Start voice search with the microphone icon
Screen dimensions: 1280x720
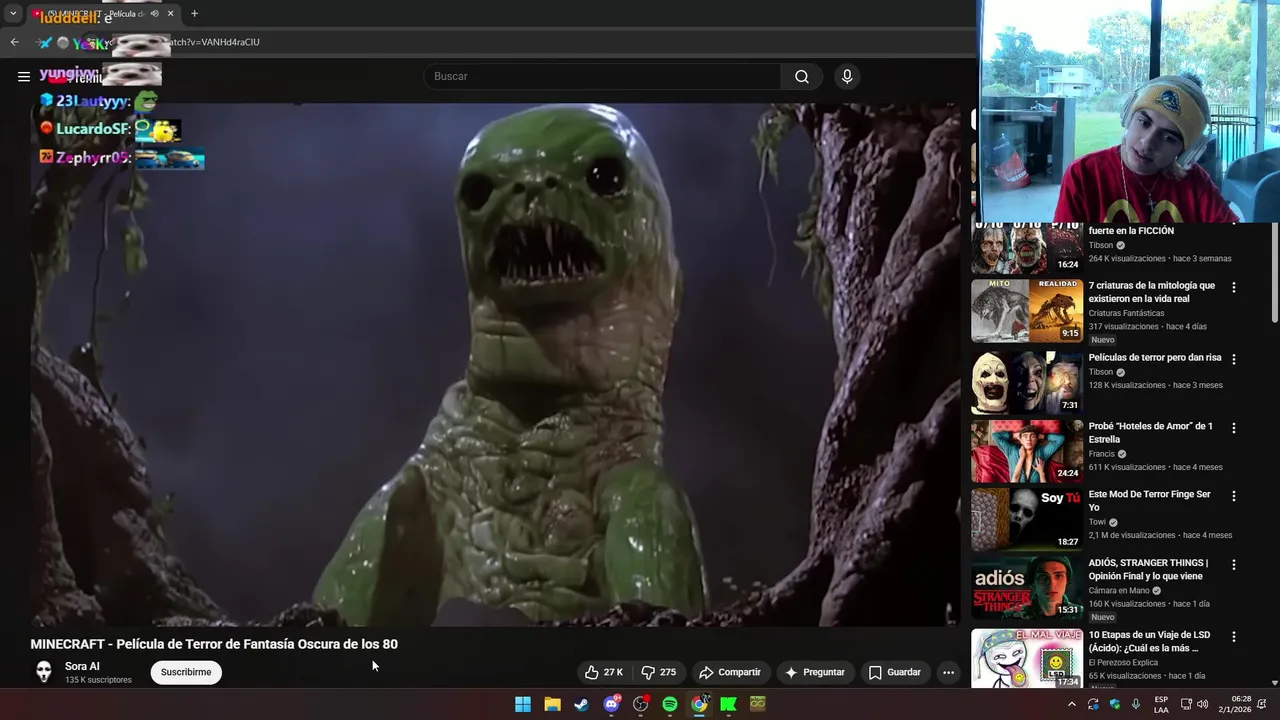(x=847, y=76)
